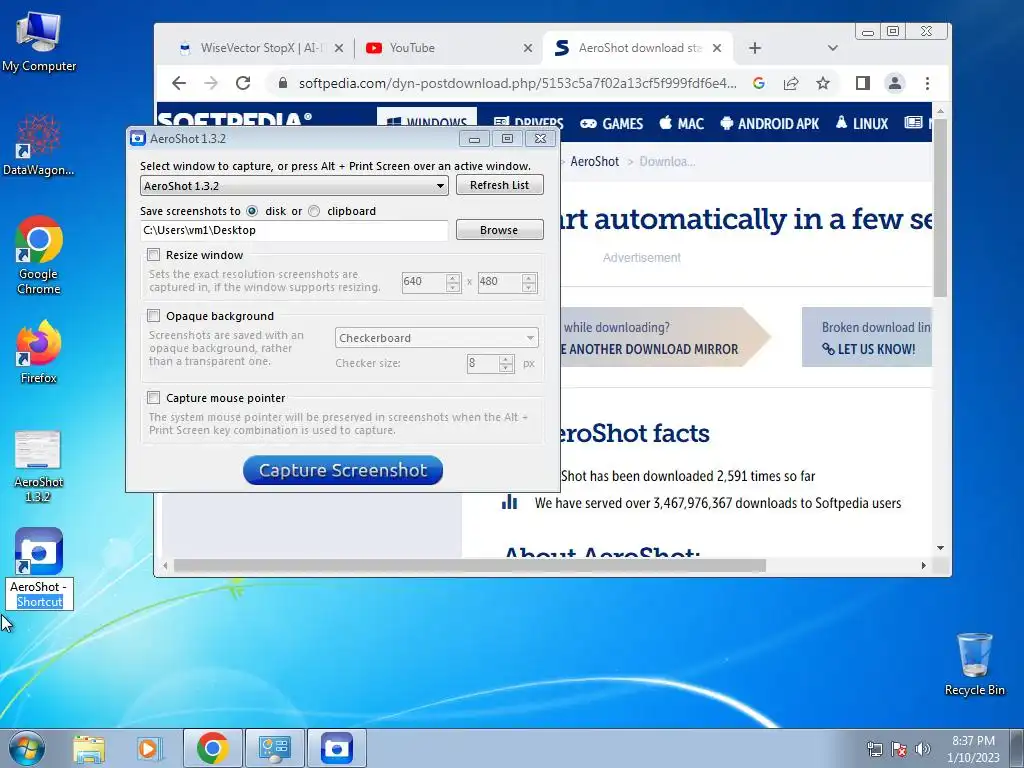Switch to the YouTube tab
The width and height of the screenshot is (1024, 768).
click(x=449, y=48)
